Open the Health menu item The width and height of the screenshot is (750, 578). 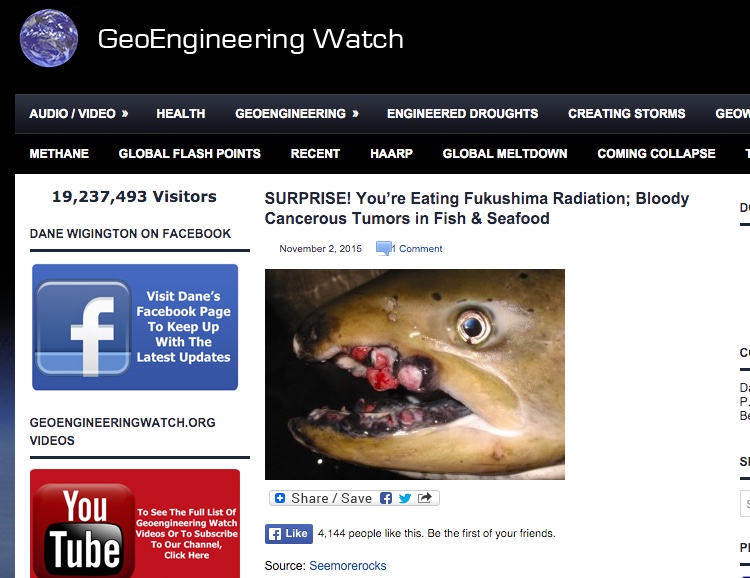click(181, 113)
